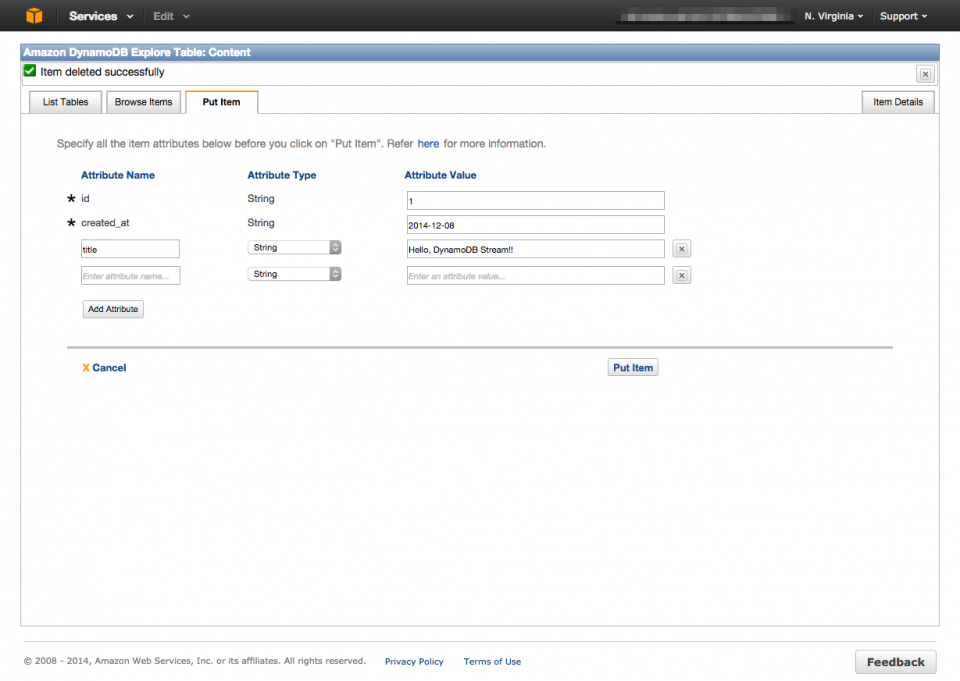Focus the id value field
Image resolution: width=960 pixels, height=681 pixels.
coord(536,200)
